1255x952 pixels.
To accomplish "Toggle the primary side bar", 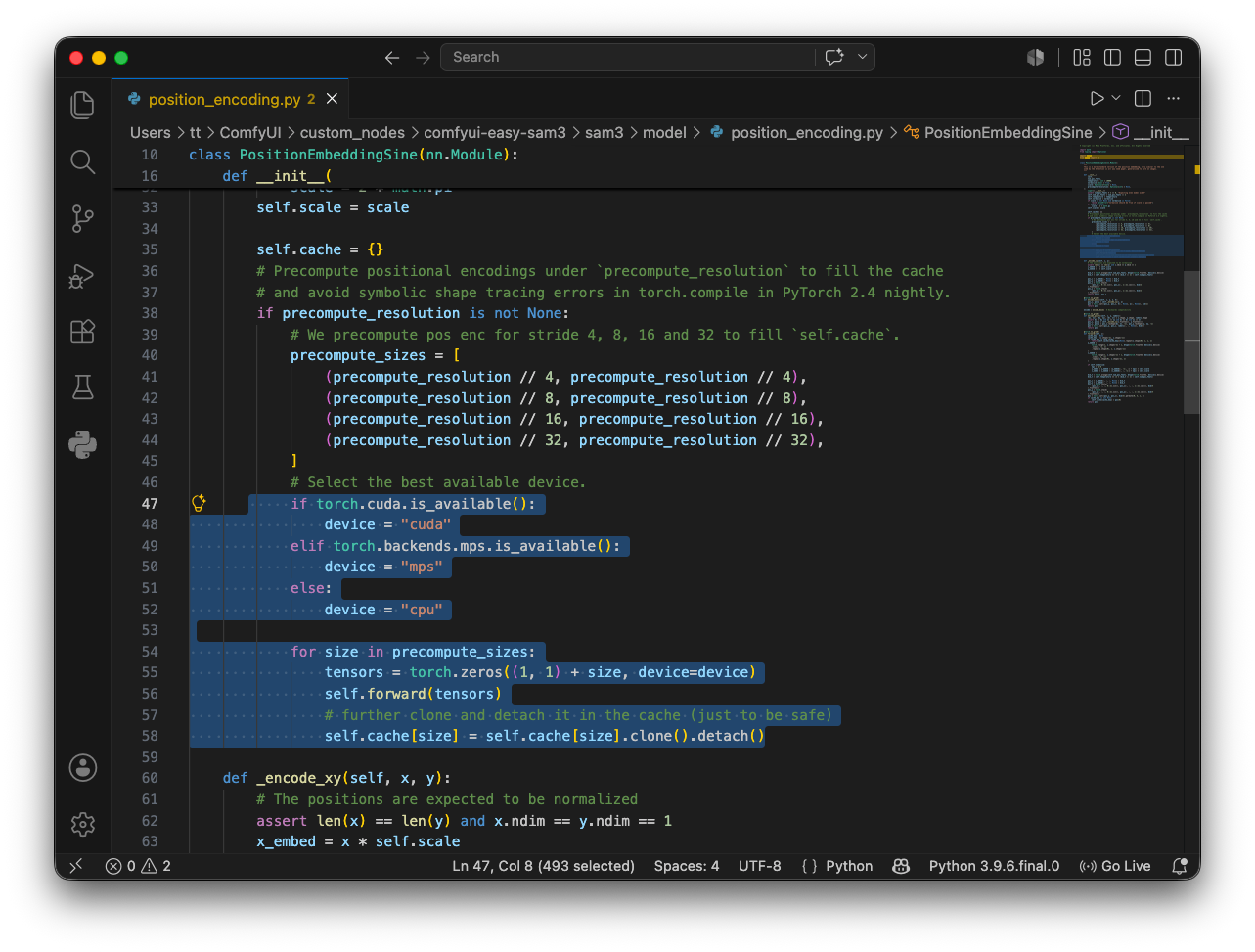I will point(1112,58).
